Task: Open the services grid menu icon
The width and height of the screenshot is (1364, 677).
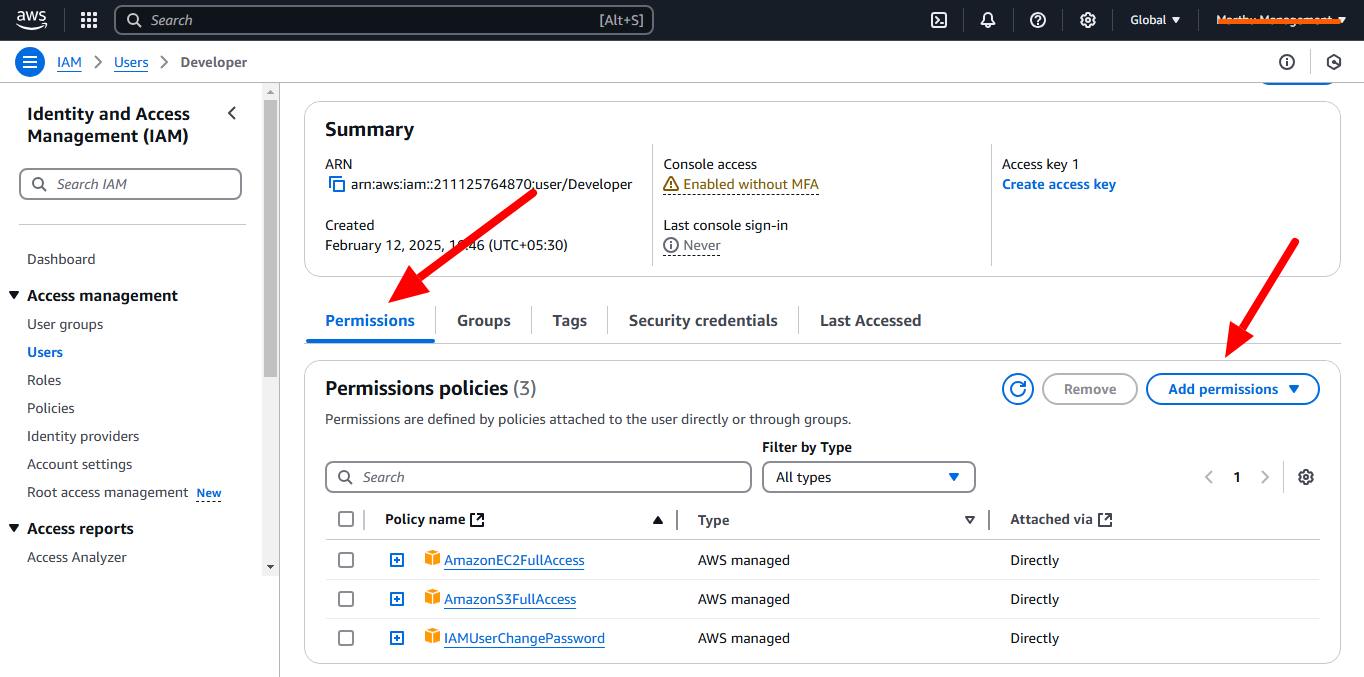Action: click(89, 20)
